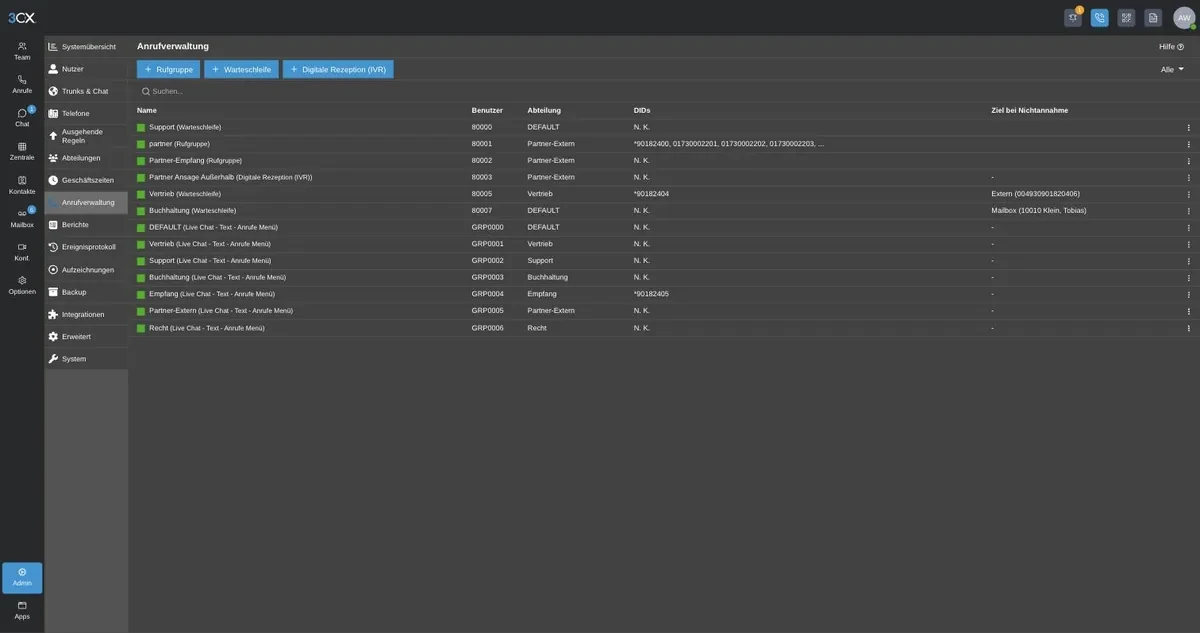The width and height of the screenshot is (1200, 633).
Task: Click the blue plus Warteschleife toolbar button
Action: [241, 69]
